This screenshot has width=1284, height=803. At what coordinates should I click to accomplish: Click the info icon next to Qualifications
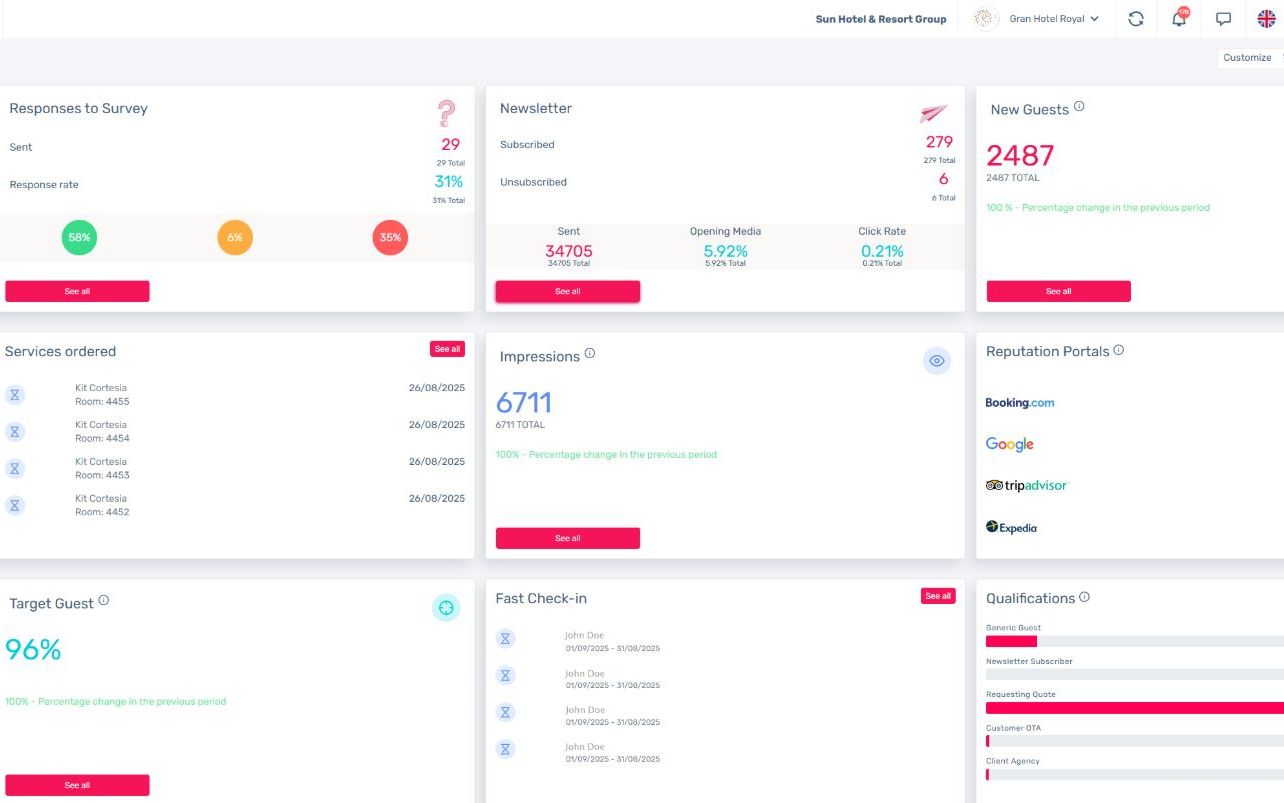[x=1084, y=597]
